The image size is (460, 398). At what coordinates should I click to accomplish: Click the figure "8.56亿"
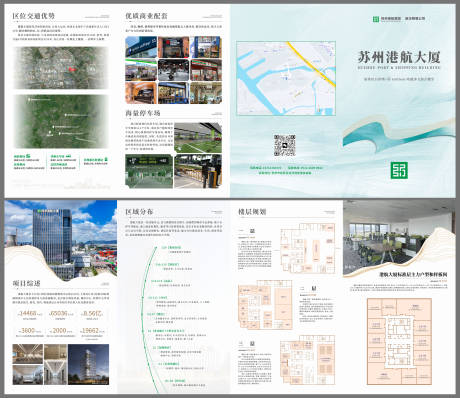tap(93, 313)
